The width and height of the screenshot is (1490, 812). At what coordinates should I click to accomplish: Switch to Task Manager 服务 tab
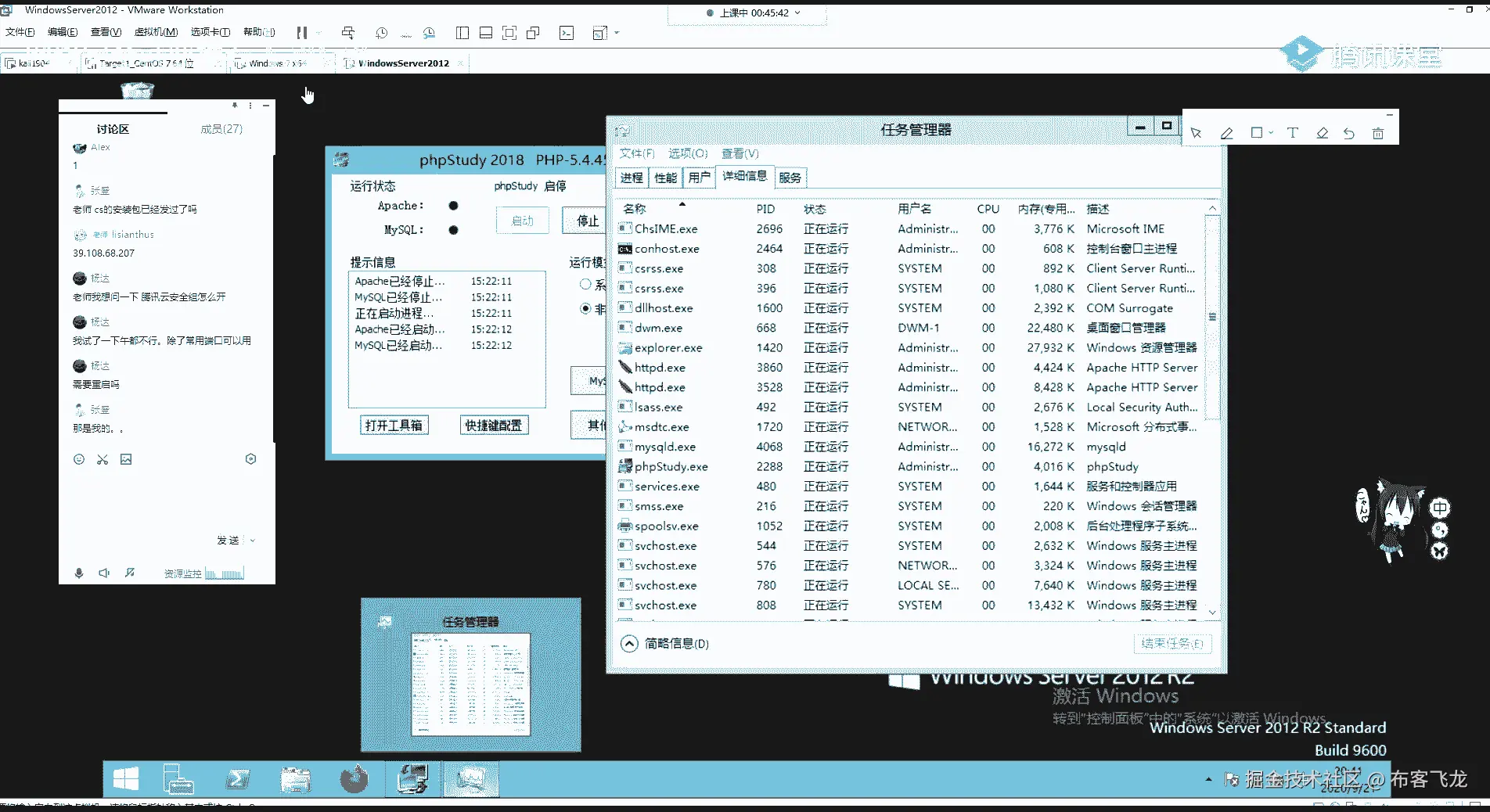(x=790, y=178)
